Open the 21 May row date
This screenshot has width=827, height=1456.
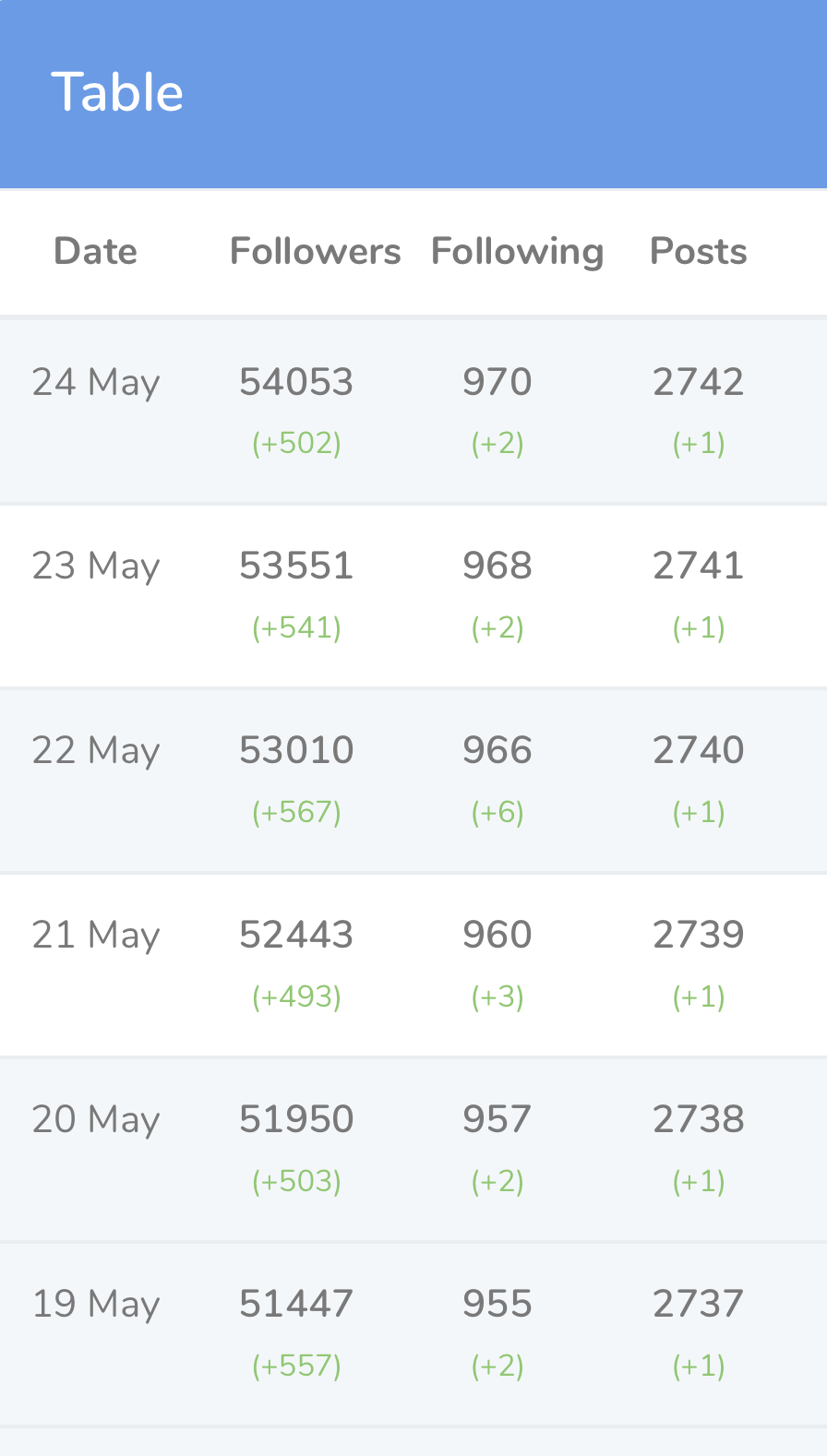(x=96, y=937)
